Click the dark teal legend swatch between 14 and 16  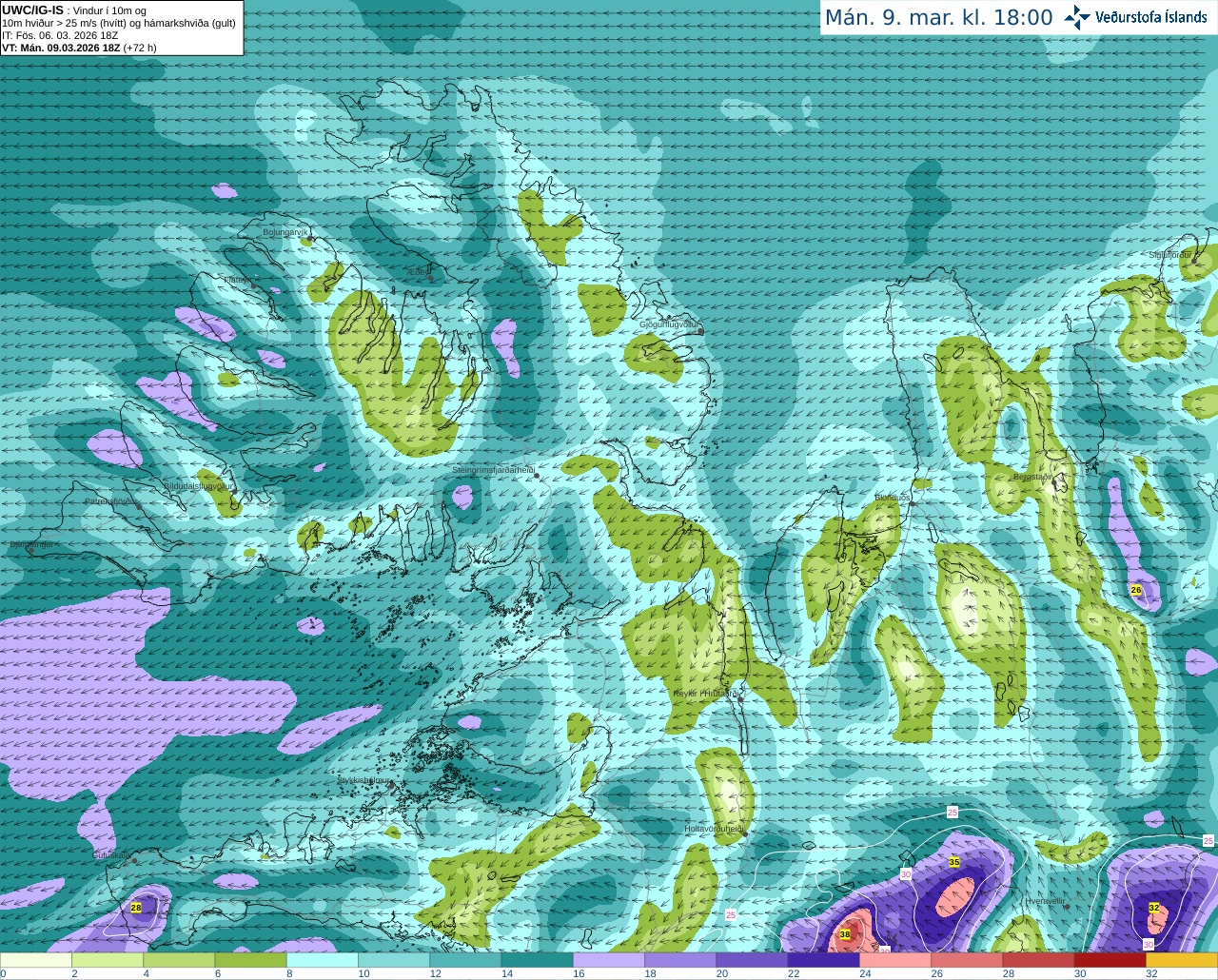(537, 960)
